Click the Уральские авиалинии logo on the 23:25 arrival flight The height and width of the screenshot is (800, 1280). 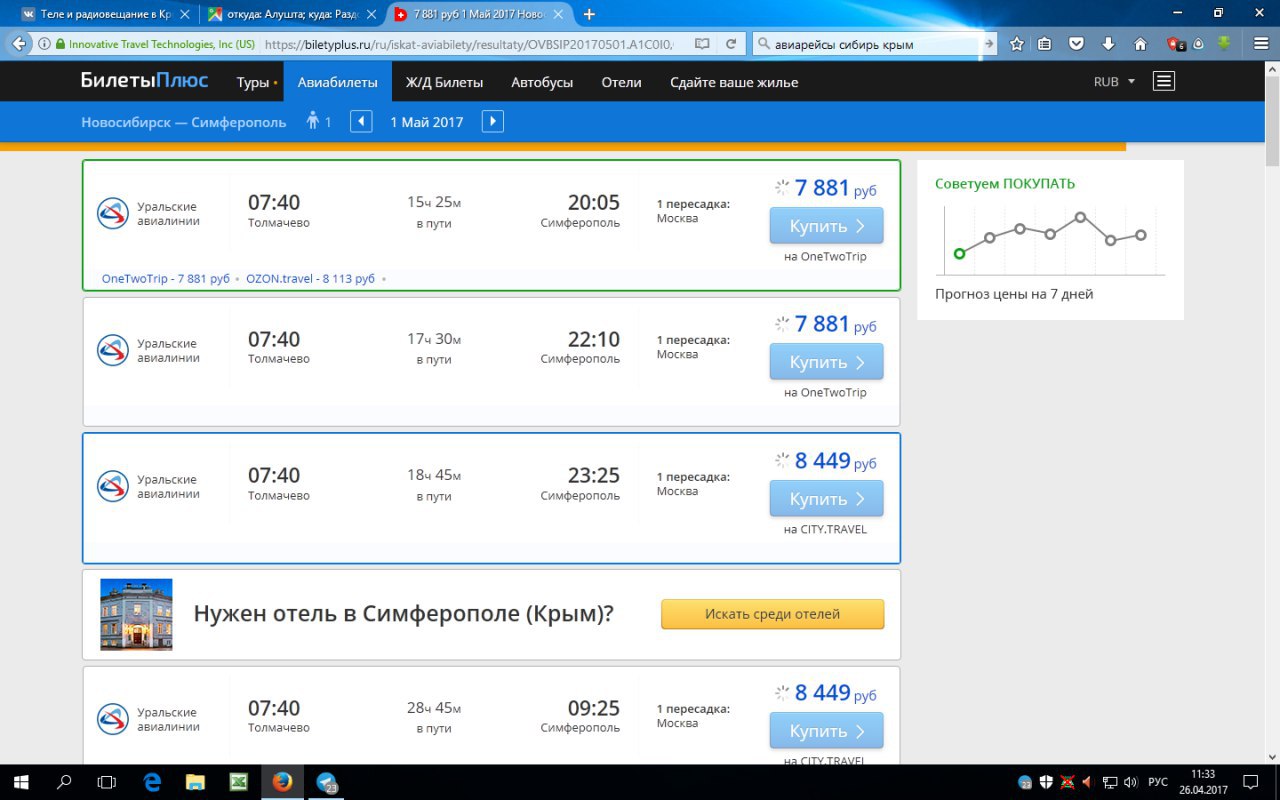[x=113, y=486]
